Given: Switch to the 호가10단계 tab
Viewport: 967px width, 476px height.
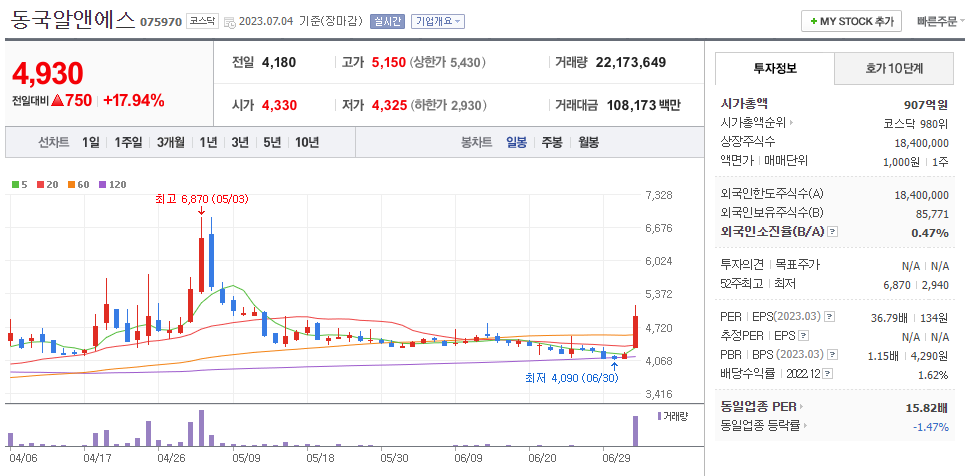Looking at the screenshot, I should 894,68.
